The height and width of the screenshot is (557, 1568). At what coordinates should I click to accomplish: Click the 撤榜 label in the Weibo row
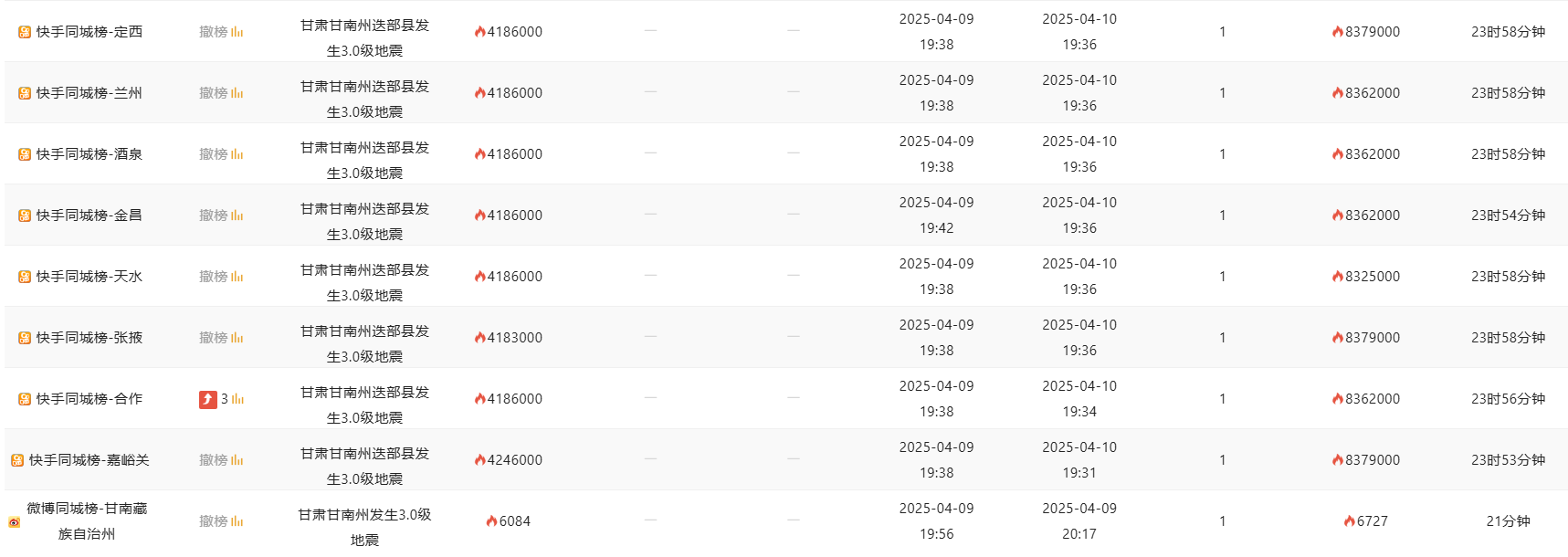click(214, 521)
